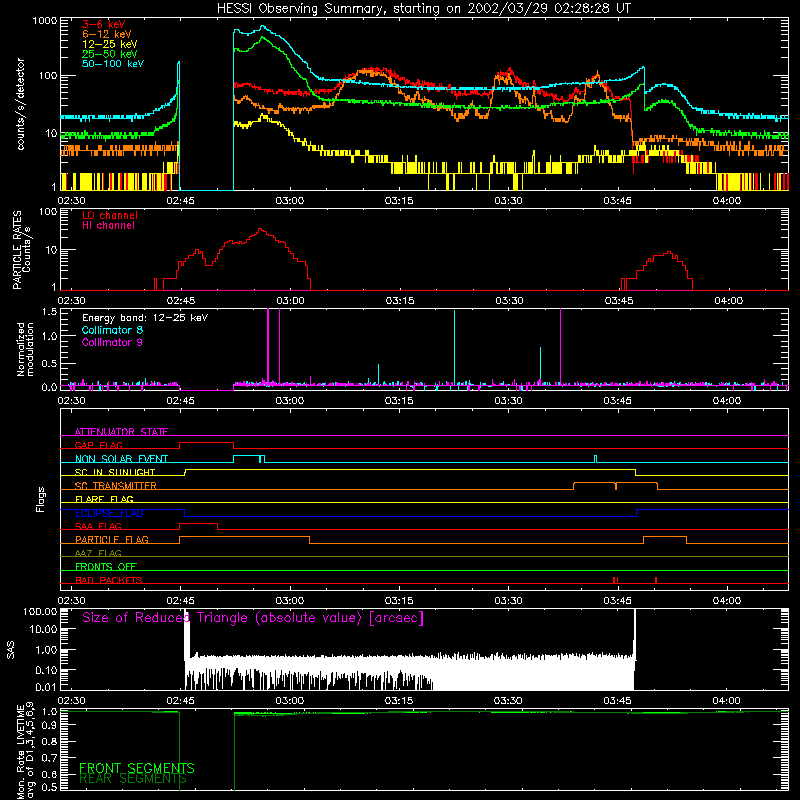Click the SC IN SUNLIGHT flag label
This screenshot has height=800, width=800.
115,472
